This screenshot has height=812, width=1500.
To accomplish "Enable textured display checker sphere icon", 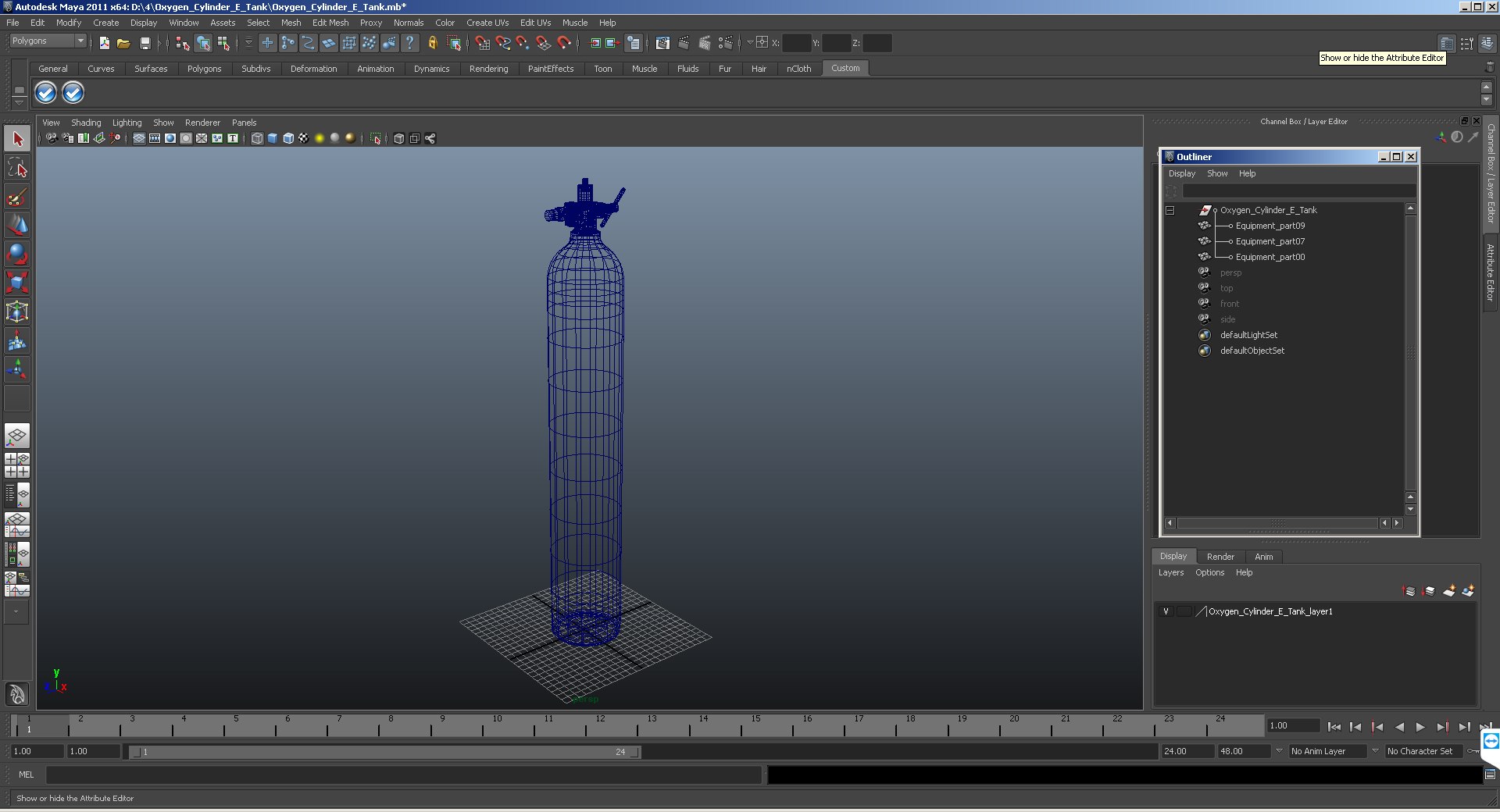I will 304,138.
